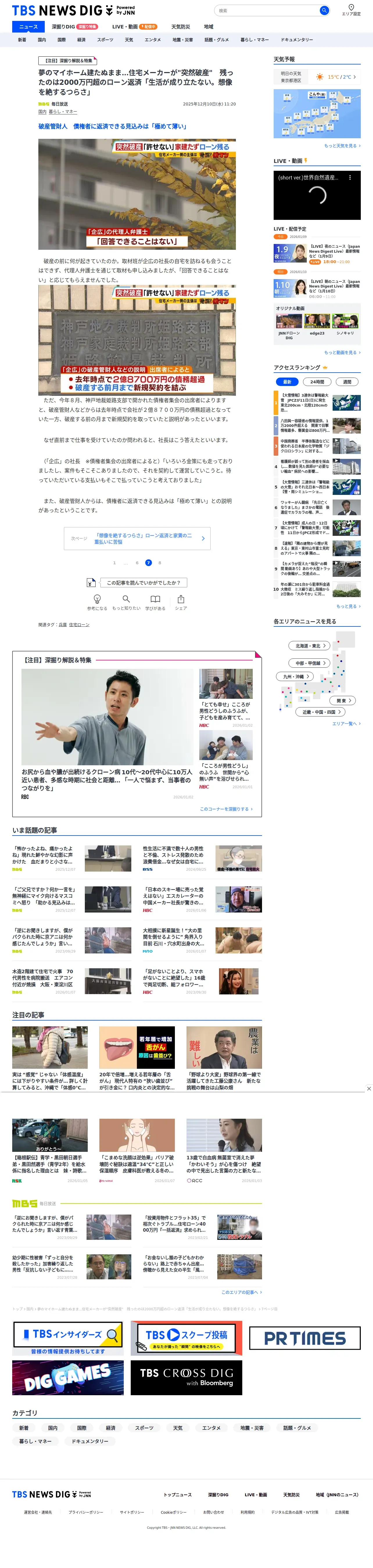The image size is (373, 1568).
Task: Click もっと天気を見る link
Action: [x=342, y=146]
